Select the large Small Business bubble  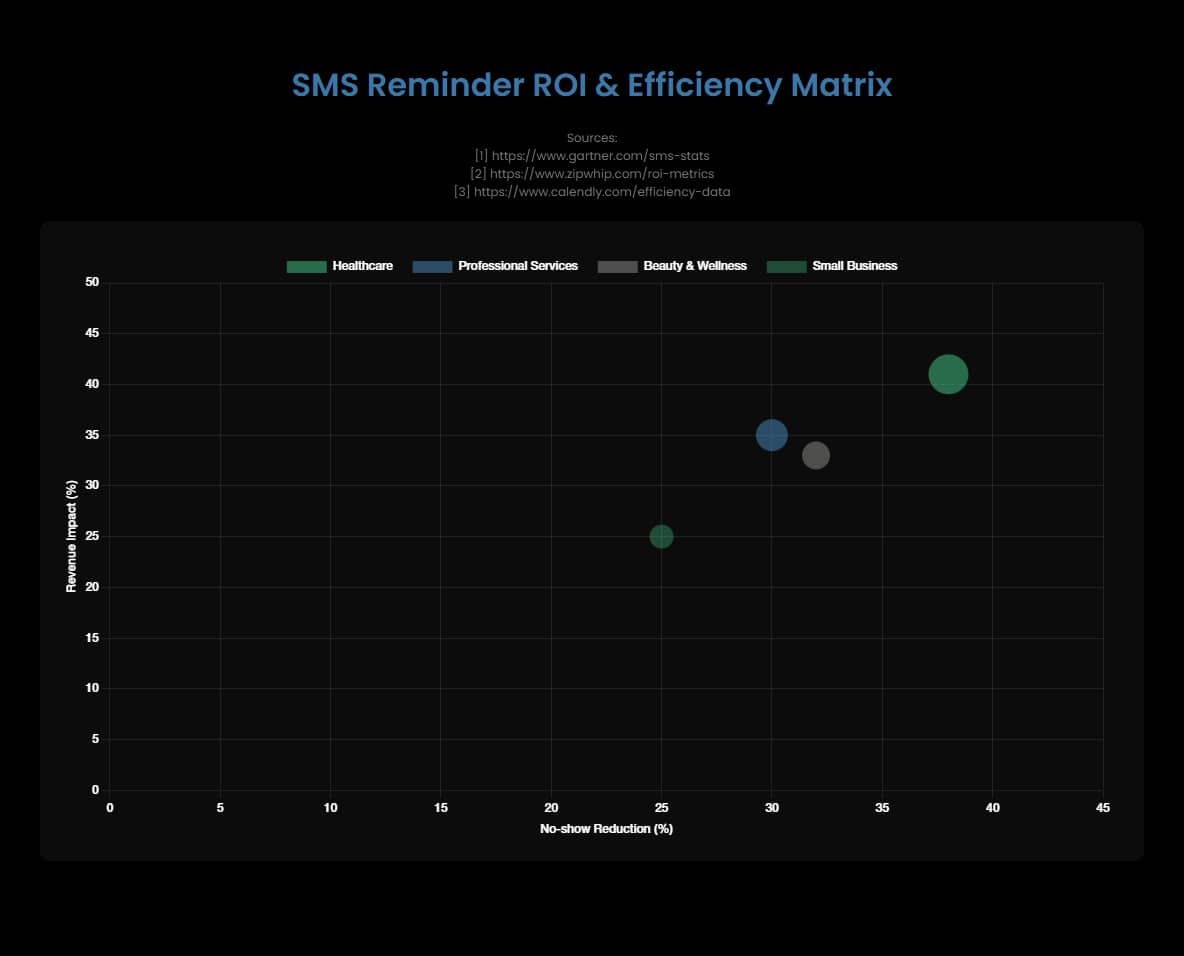(x=948, y=373)
